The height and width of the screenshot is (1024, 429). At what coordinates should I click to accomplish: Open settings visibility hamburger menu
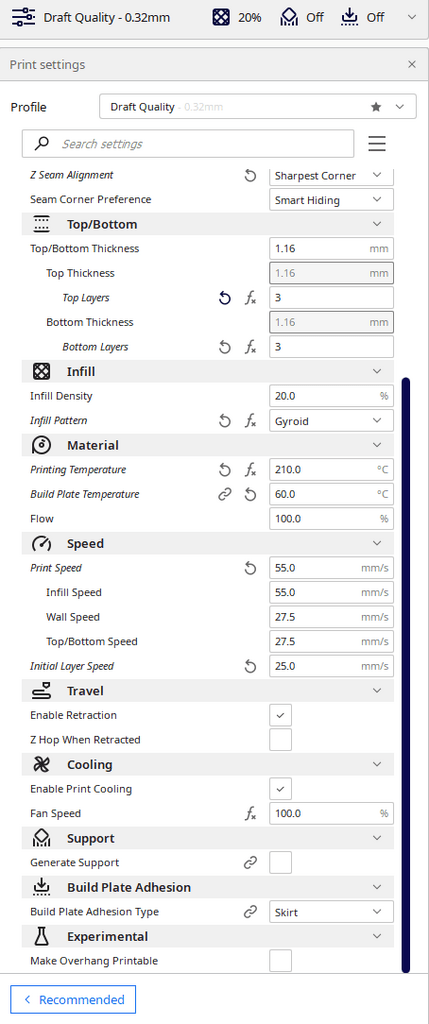click(x=377, y=144)
